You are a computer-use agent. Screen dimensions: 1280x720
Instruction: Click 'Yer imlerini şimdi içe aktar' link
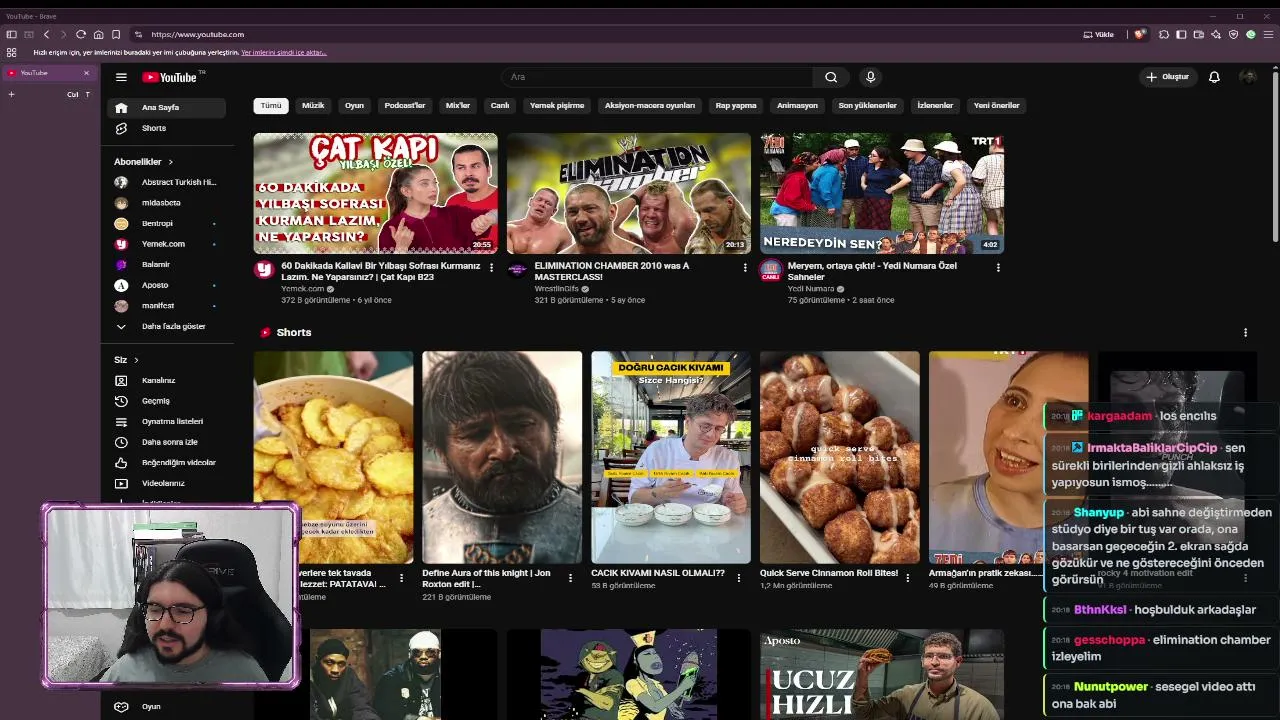[284, 52]
